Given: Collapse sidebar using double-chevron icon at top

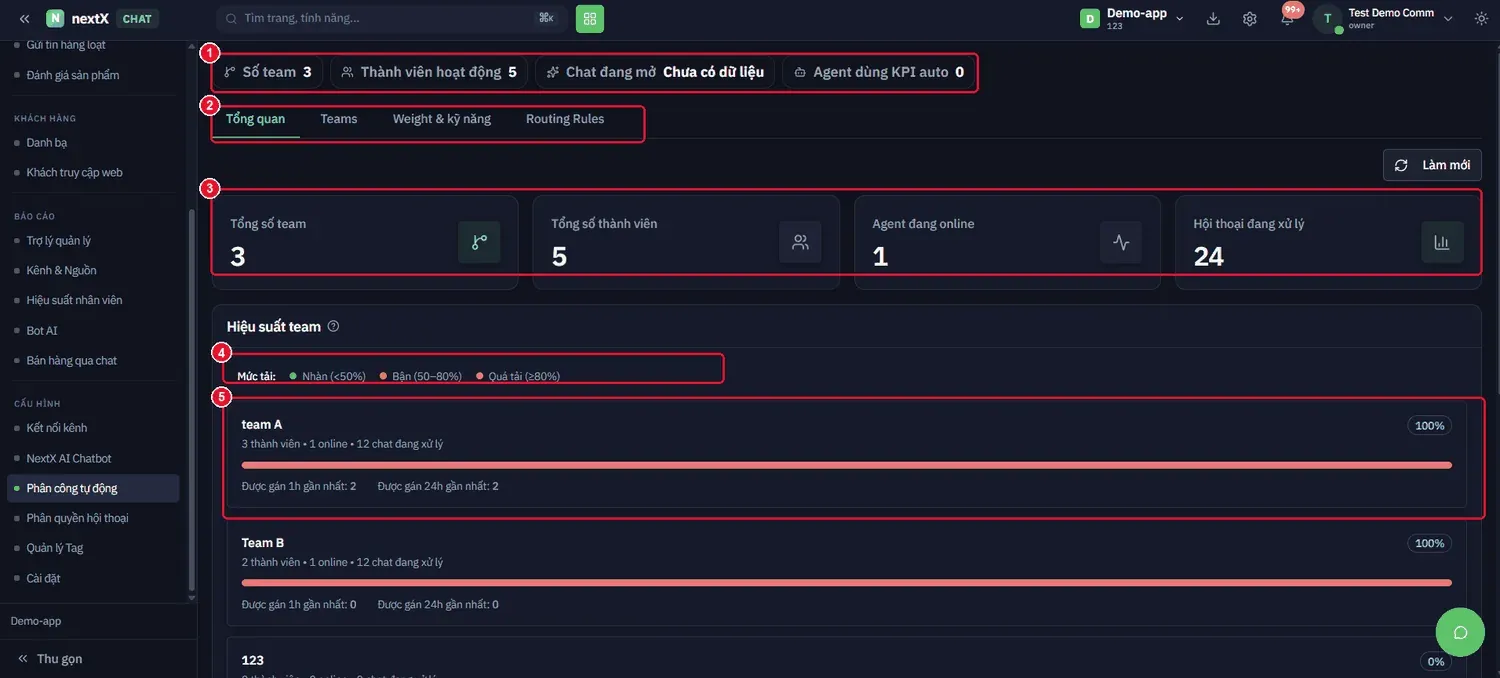Looking at the screenshot, I should tap(24, 19).
